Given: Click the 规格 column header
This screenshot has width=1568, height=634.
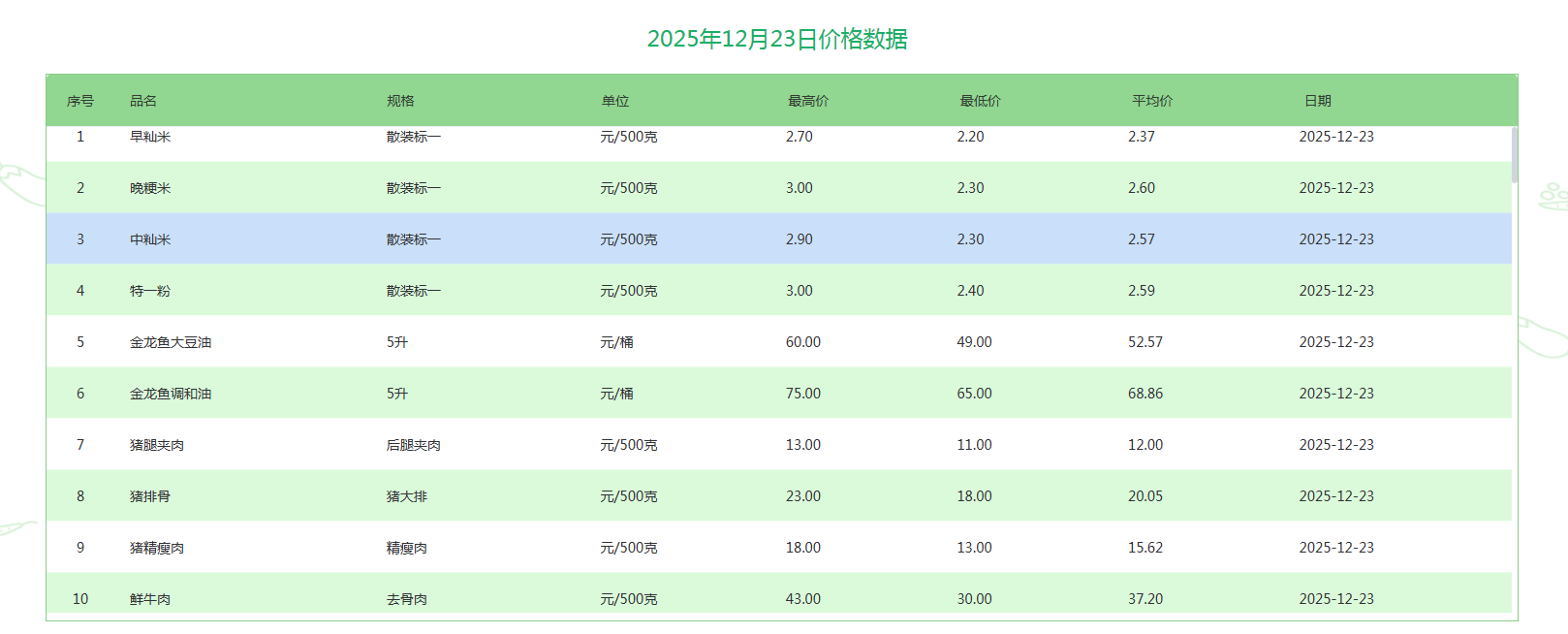Looking at the screenshot, I should click(x=400, y=101).
